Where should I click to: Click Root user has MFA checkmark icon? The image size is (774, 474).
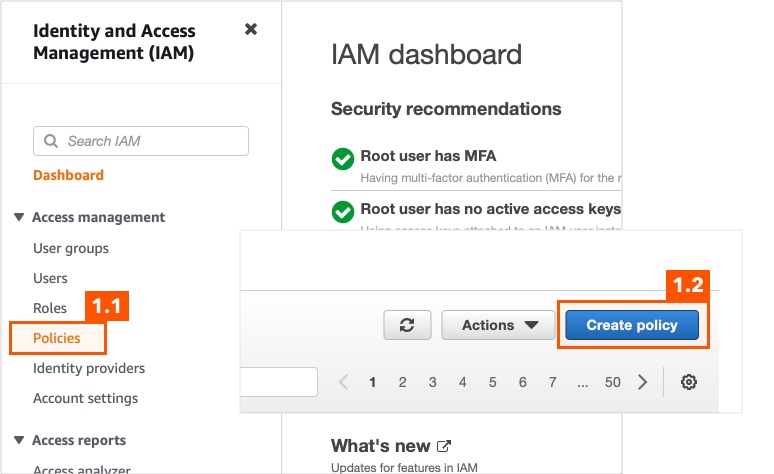(343, 159)
